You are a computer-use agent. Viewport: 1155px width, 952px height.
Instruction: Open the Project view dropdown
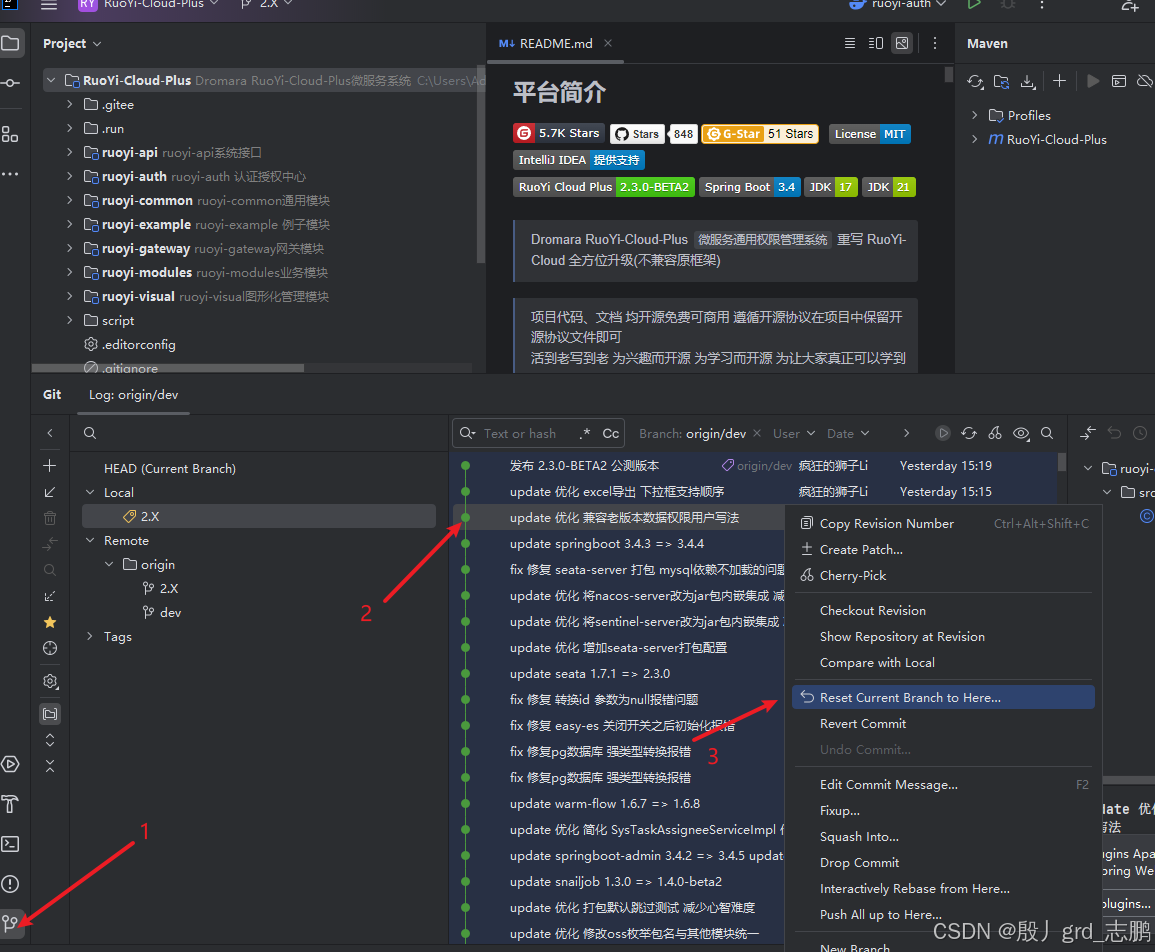[x=71, y=43]
